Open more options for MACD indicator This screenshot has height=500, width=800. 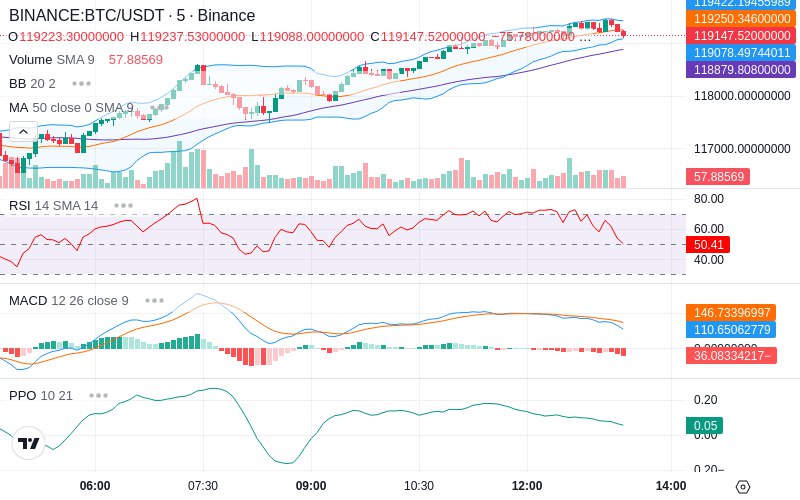pyautogui.click(x=154, y=301)
